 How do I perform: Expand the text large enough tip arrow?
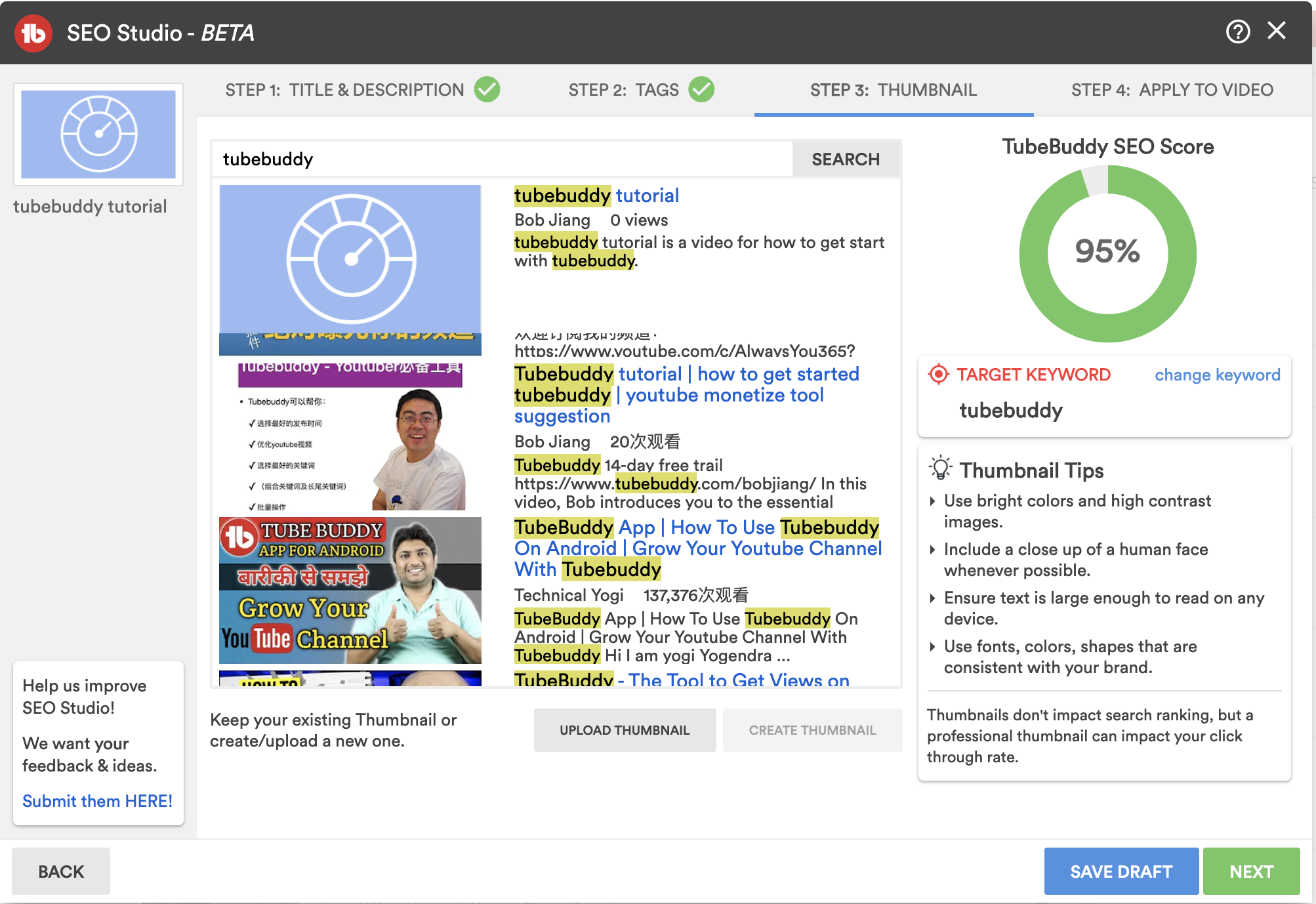click(x=933, y=598)
